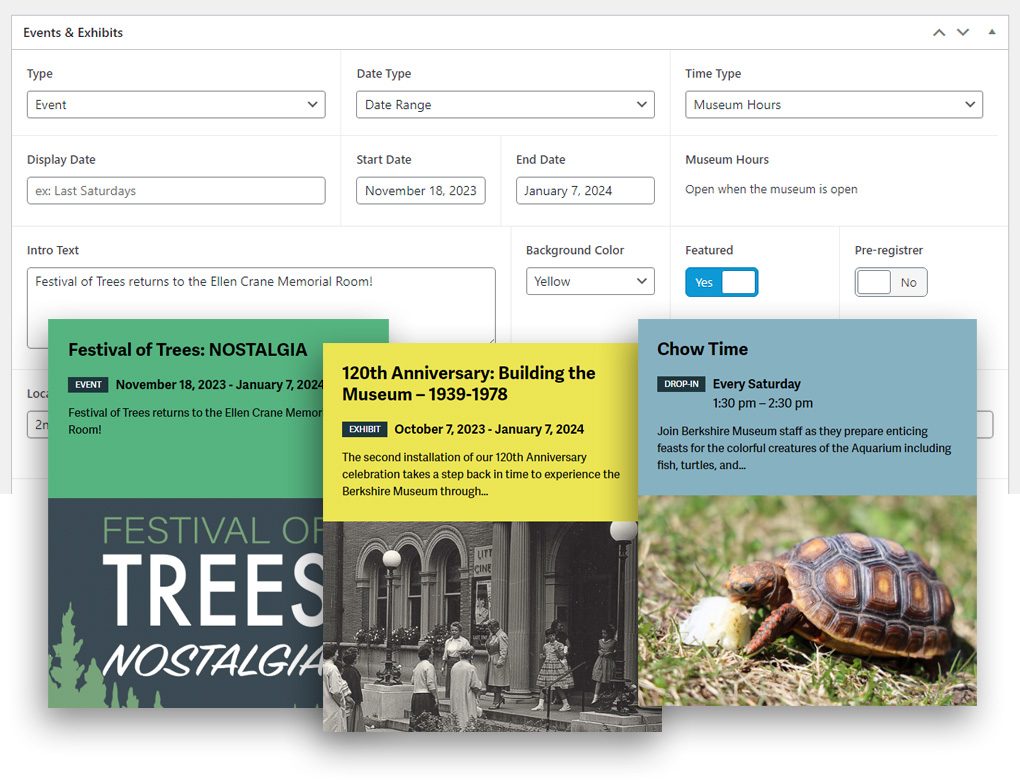
Task: Click the Display Date input field
Action: click(x=176, y=191)
